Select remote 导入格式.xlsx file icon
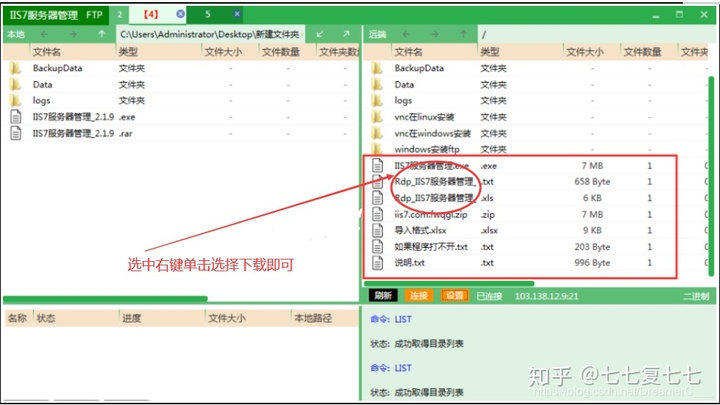 tap(377, 231)
